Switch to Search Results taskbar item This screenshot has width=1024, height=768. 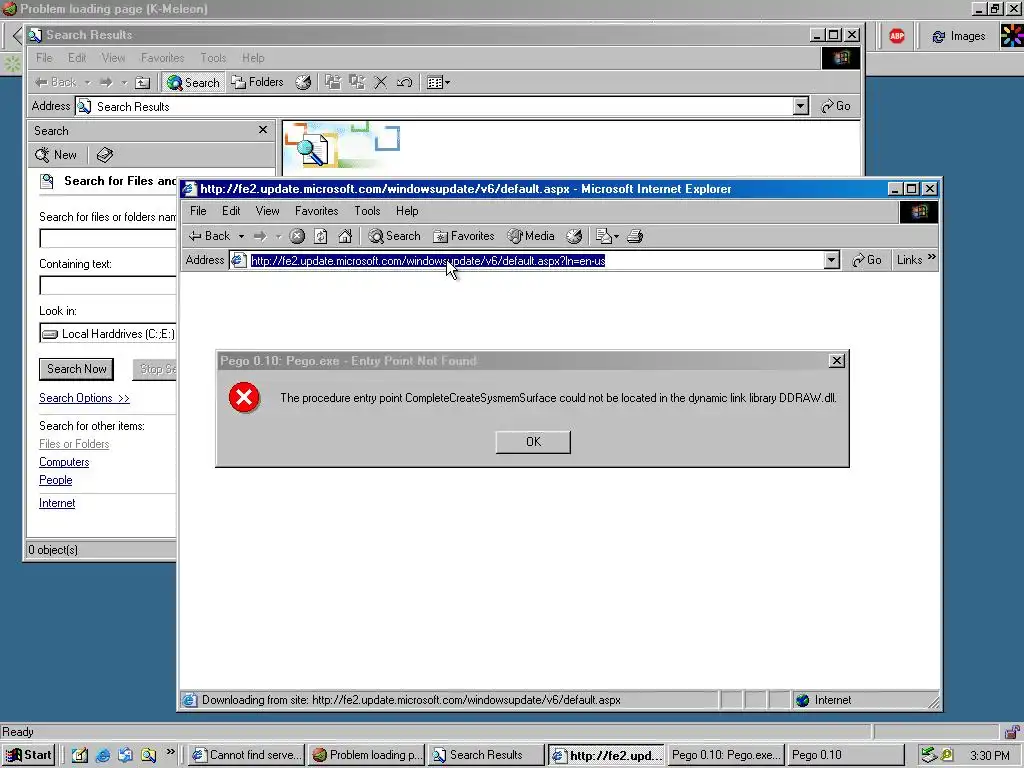[x=487, y=755]
